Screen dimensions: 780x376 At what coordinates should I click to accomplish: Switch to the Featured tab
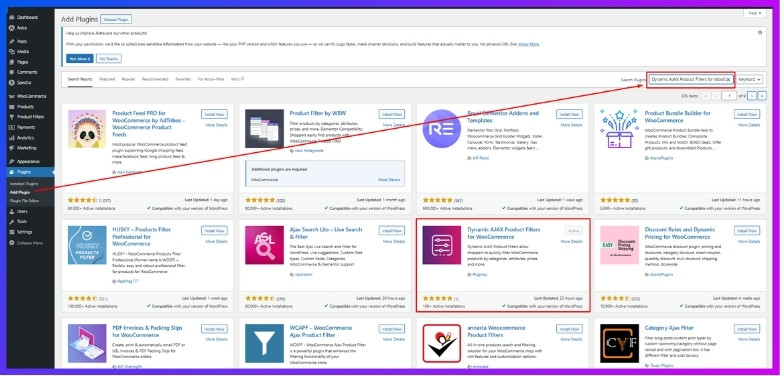pyautogui.click(x=106, y=79)
